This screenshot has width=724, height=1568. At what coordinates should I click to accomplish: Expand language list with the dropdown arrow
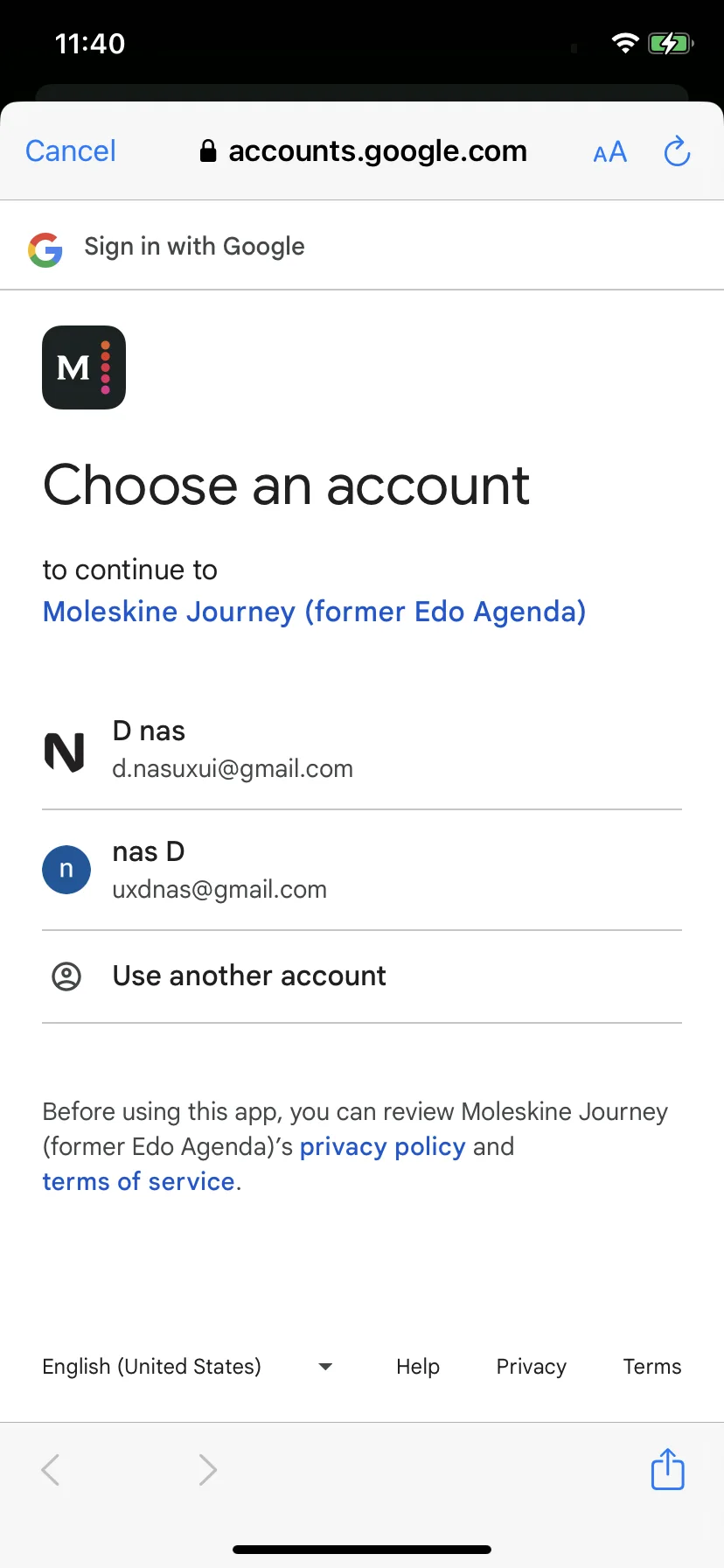[325, 1367]
